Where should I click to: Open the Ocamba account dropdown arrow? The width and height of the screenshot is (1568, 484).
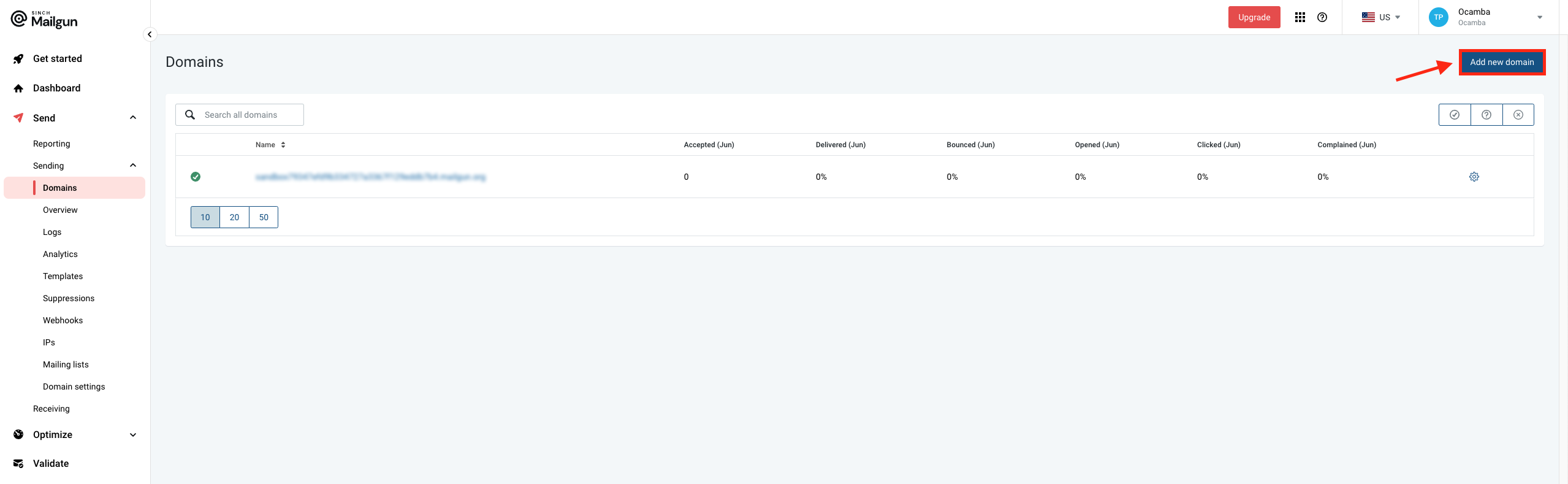tap(1539, 17)
